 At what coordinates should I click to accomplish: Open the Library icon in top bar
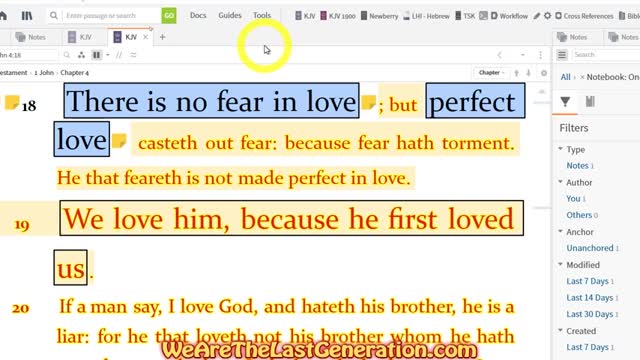point(27,16)
